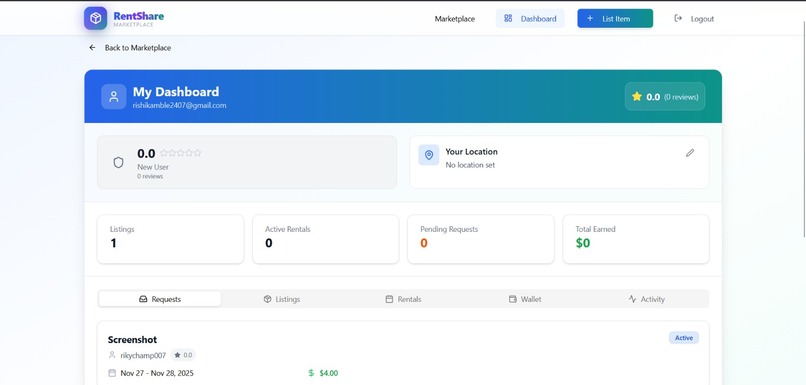Viewport: 806px width, 385px height.
Task: Click the user avatar icon in the dashboard header
Action: pyautogui.click(x=114, y=97)
